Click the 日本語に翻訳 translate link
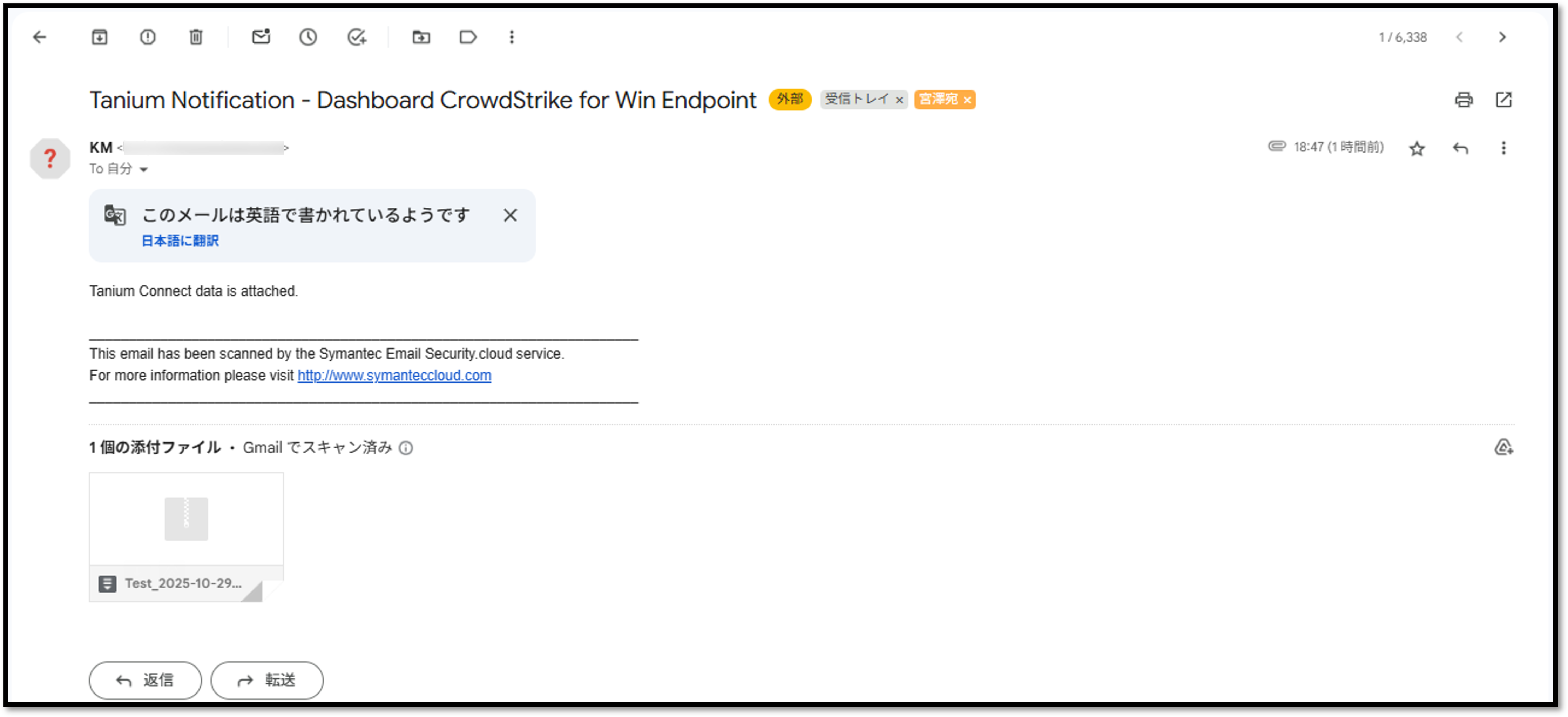The image size is (1568, 717). (180, 241)
